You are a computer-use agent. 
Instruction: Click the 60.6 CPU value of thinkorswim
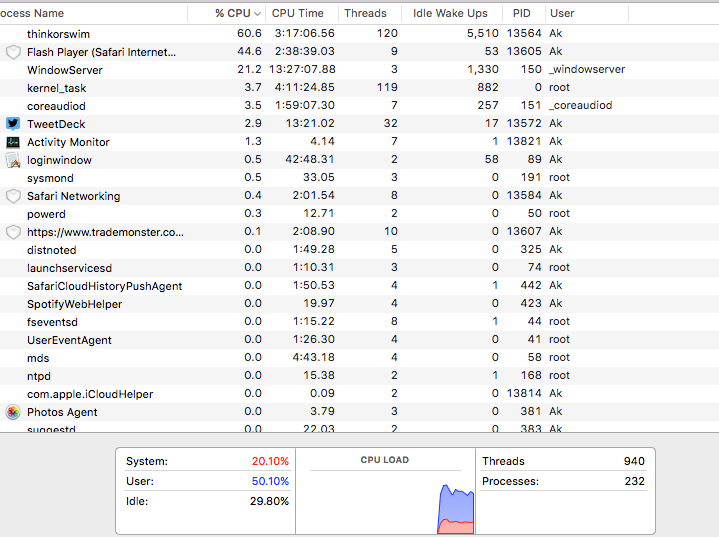tap(249, 33)
